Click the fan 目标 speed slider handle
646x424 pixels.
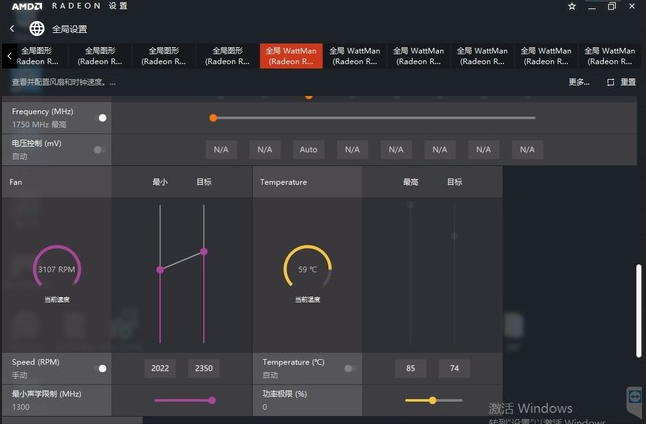click(x=204, y=251)
